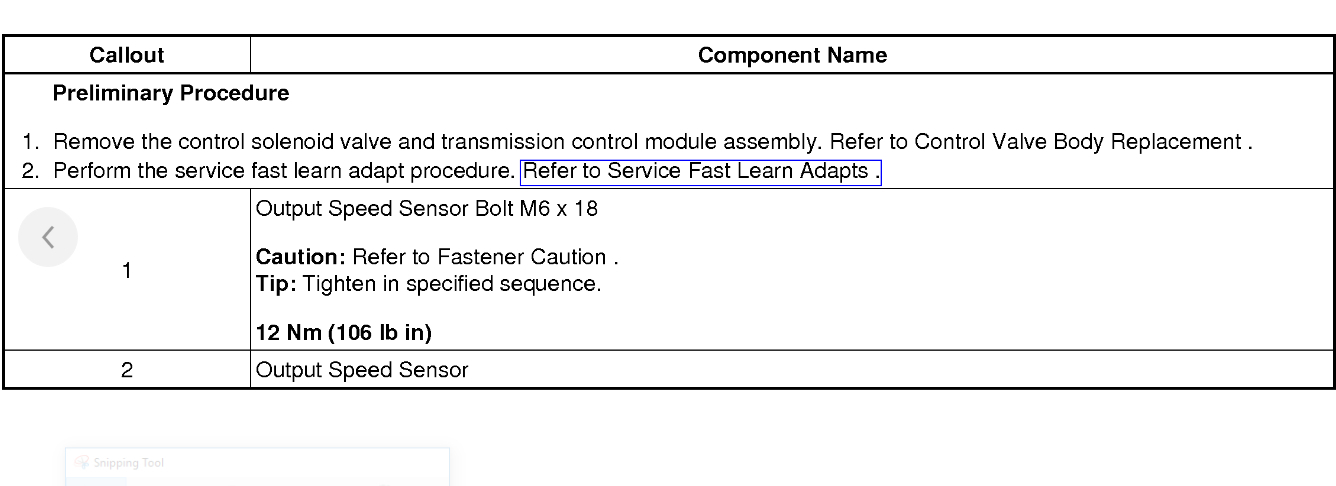1336x486 pixels.
Task: Click the Component Name column header
Action: pos(792,56)
